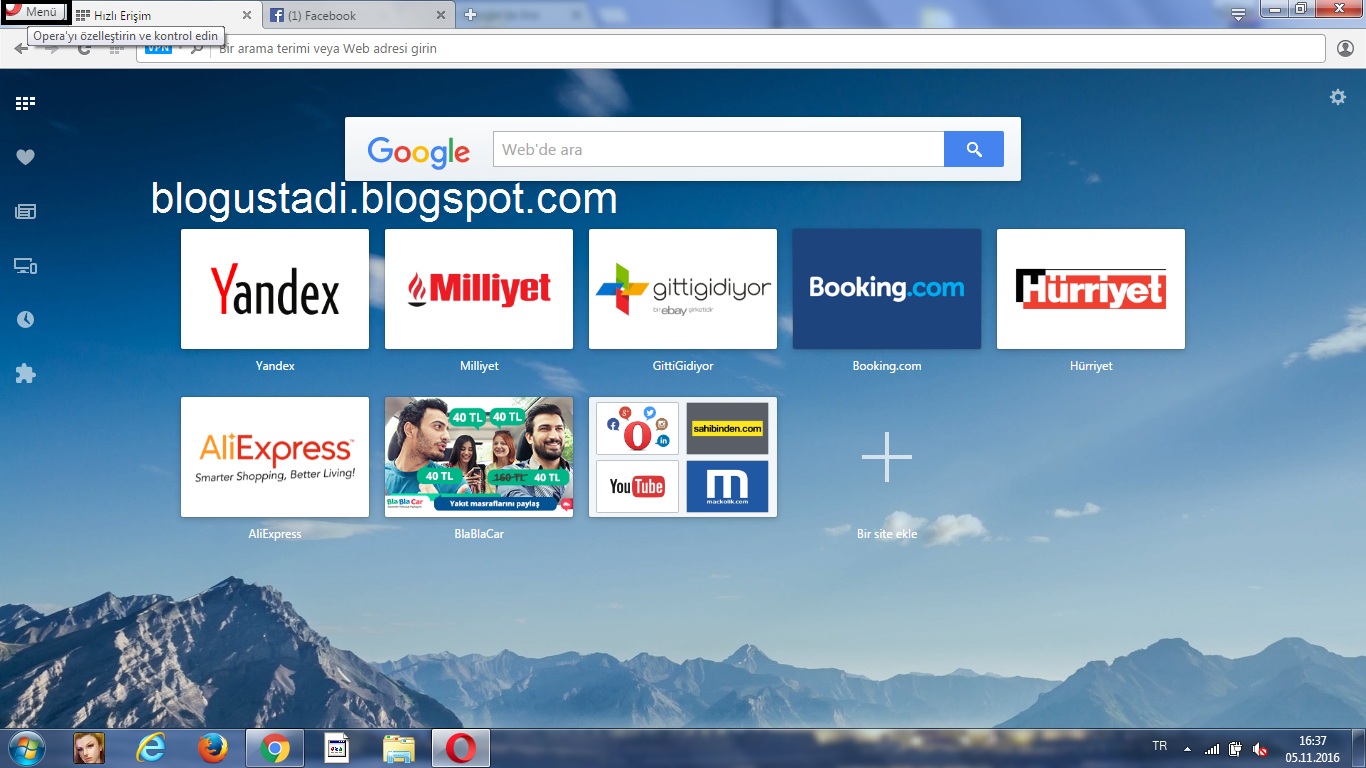Viewport: 1366px width, 768px height.
Task: Reload the page with refresh icon
Action: tap(85, 48)
